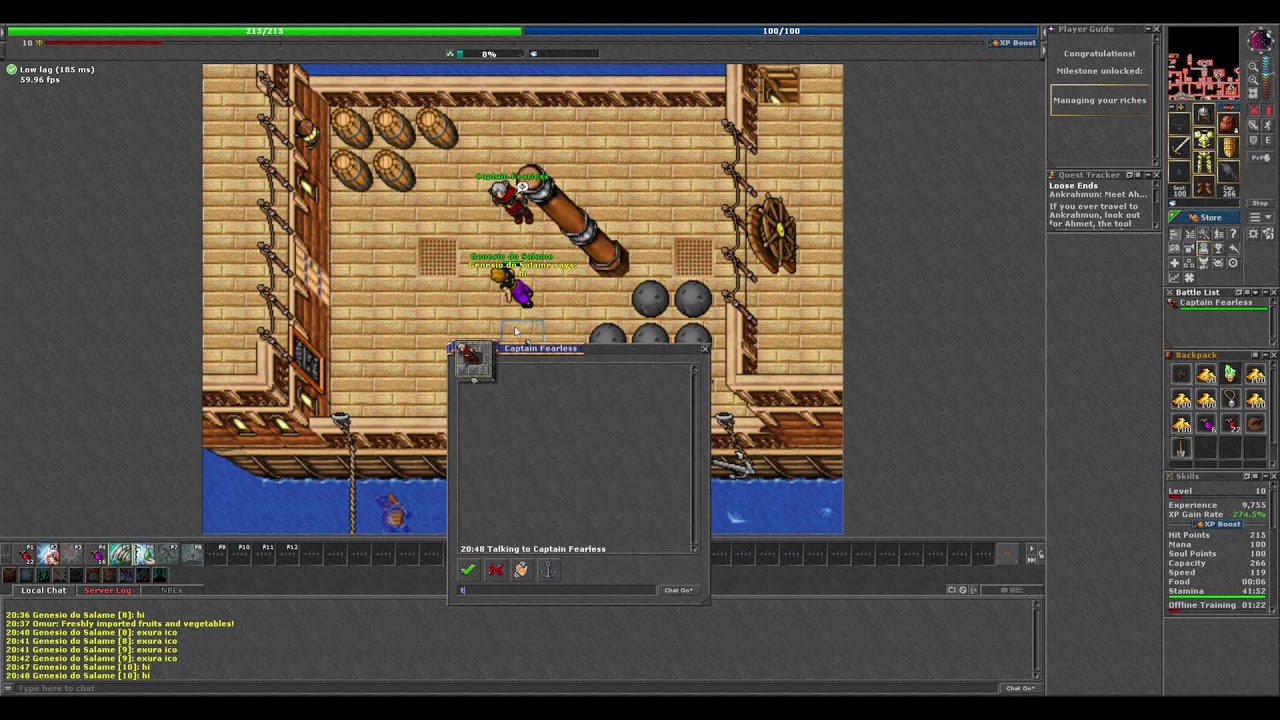1280x720 pixels.
Task: Pick the amulet in the Backpack
Action: [x=1230, y=400]
